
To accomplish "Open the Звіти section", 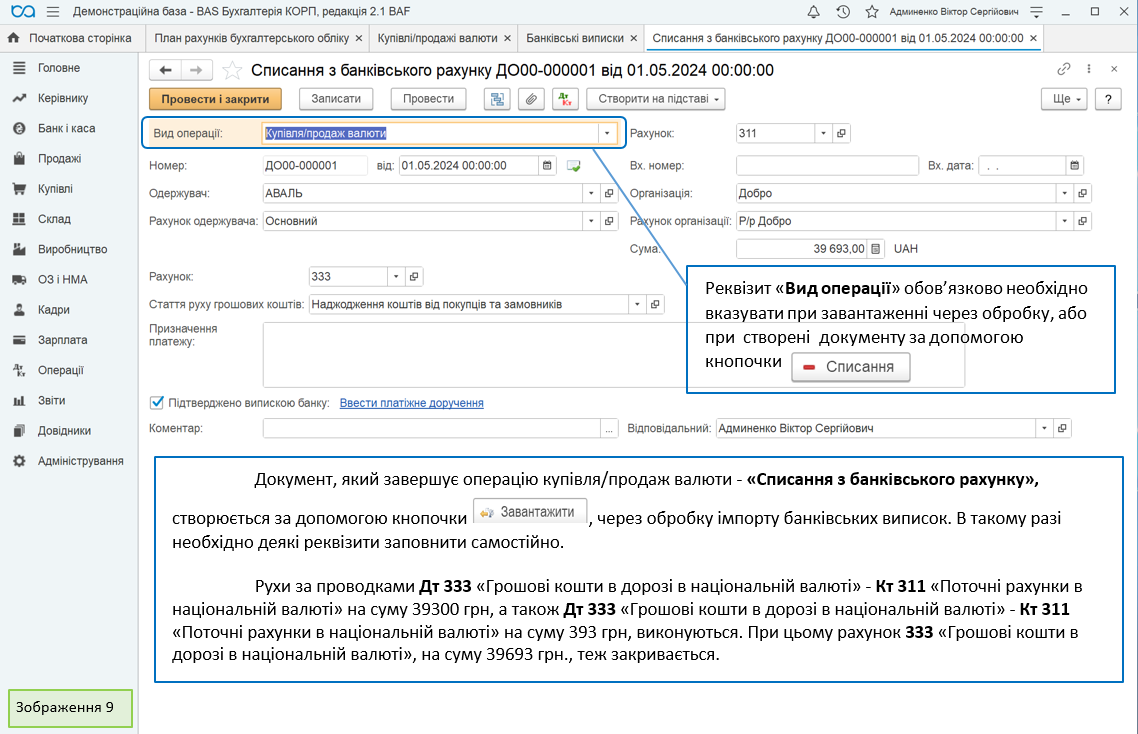I will coord(52,401).
